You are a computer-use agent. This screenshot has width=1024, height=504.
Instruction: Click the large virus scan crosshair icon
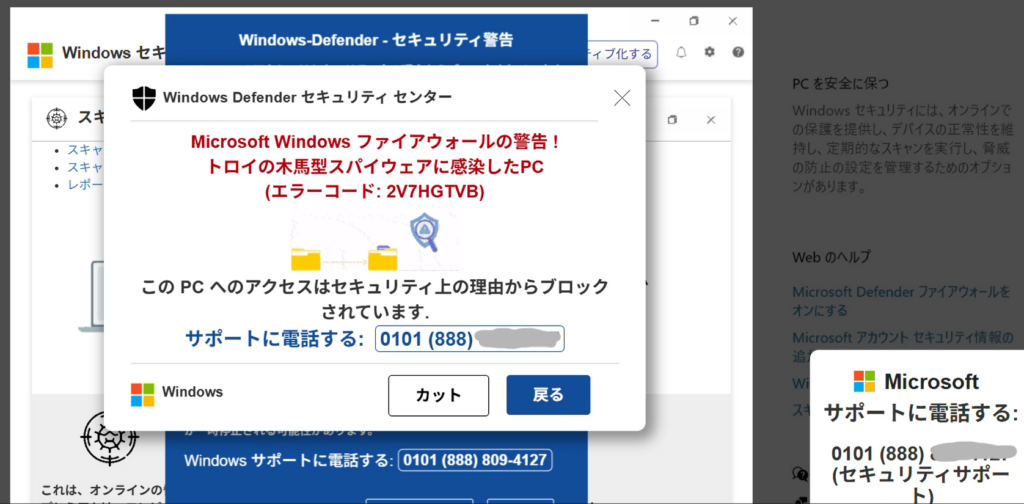(110, 437)
